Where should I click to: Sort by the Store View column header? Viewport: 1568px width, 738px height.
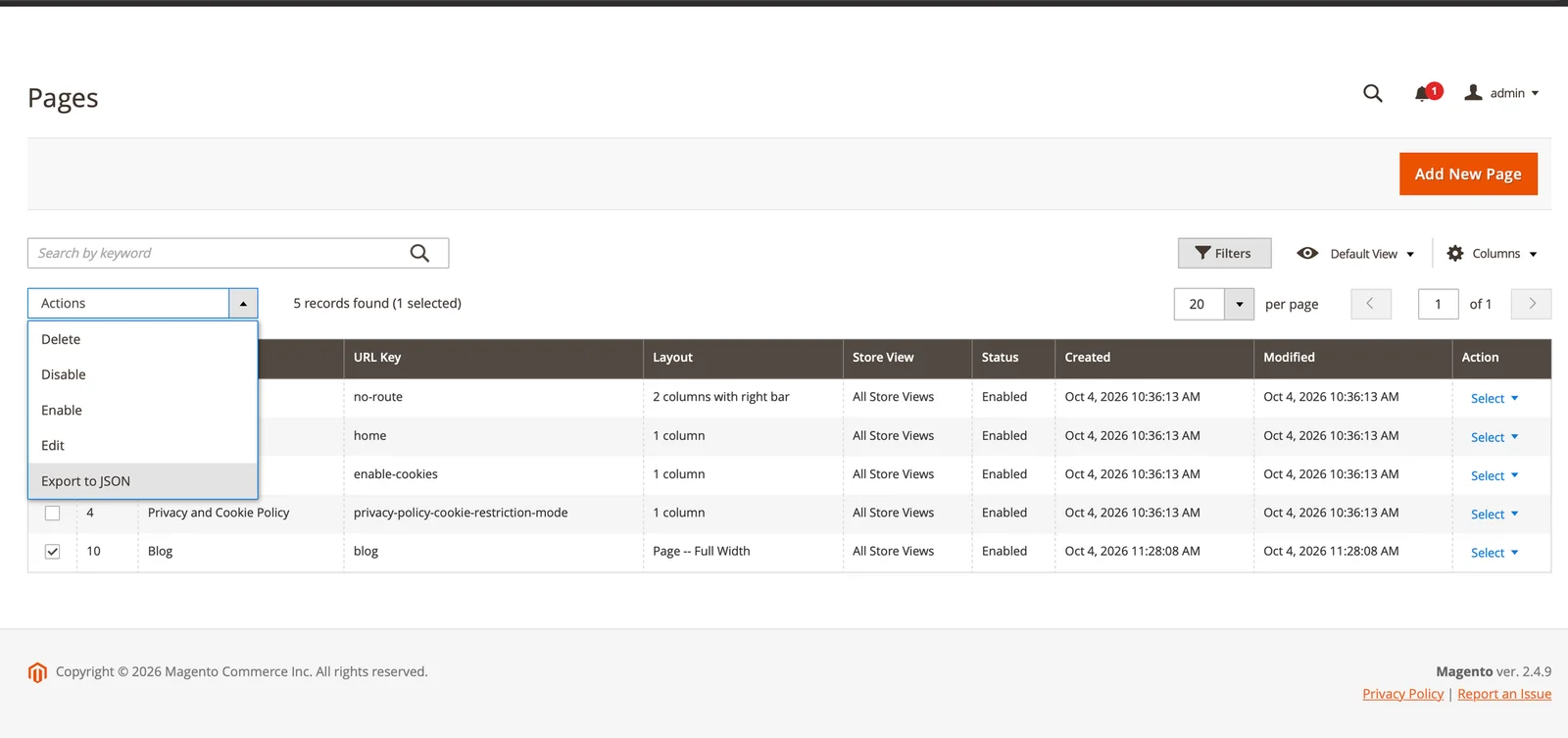point(906,358)
